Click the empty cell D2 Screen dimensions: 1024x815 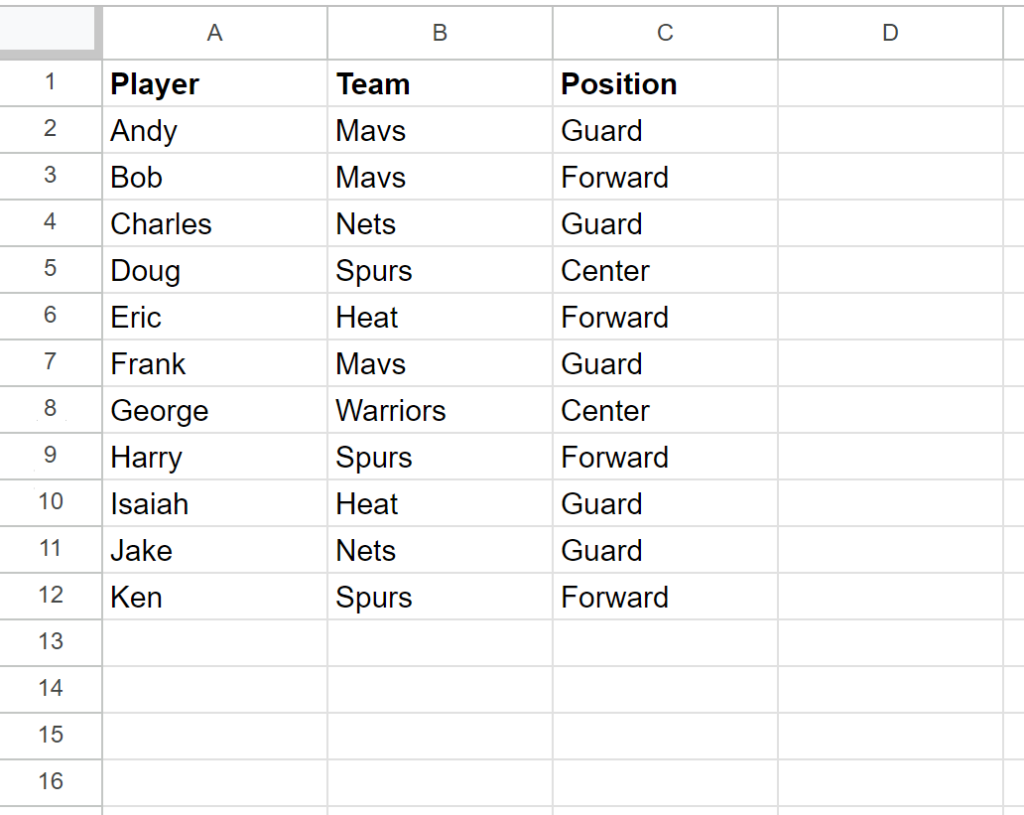point(890,130)
